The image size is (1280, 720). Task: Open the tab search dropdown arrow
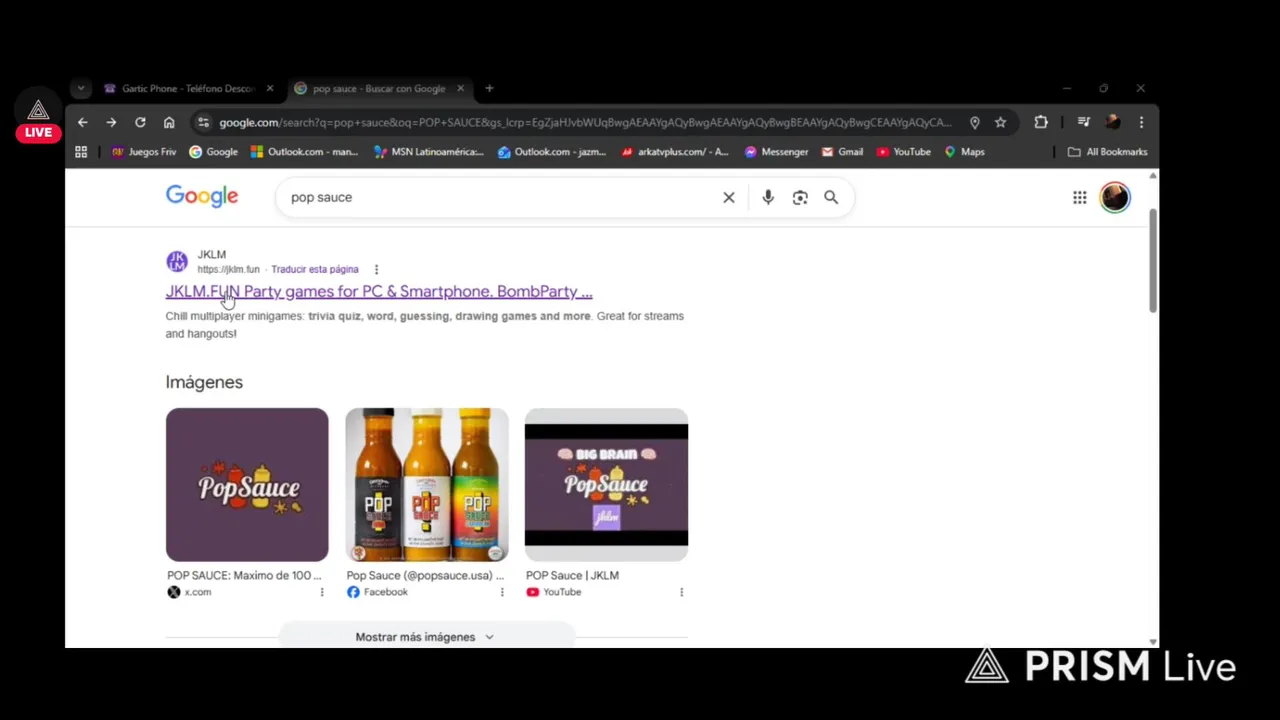pyautogui.click(x=81, y=88)
